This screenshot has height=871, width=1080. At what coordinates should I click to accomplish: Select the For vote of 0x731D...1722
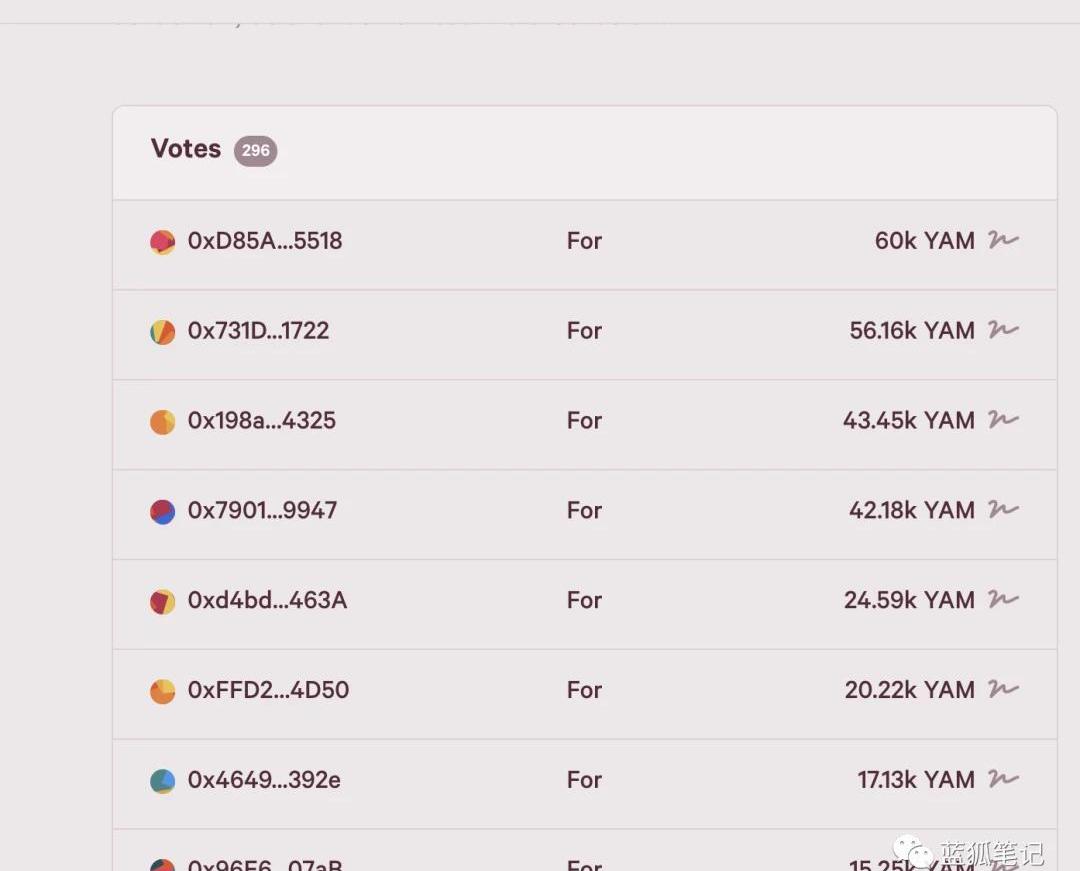pos(584,330)
